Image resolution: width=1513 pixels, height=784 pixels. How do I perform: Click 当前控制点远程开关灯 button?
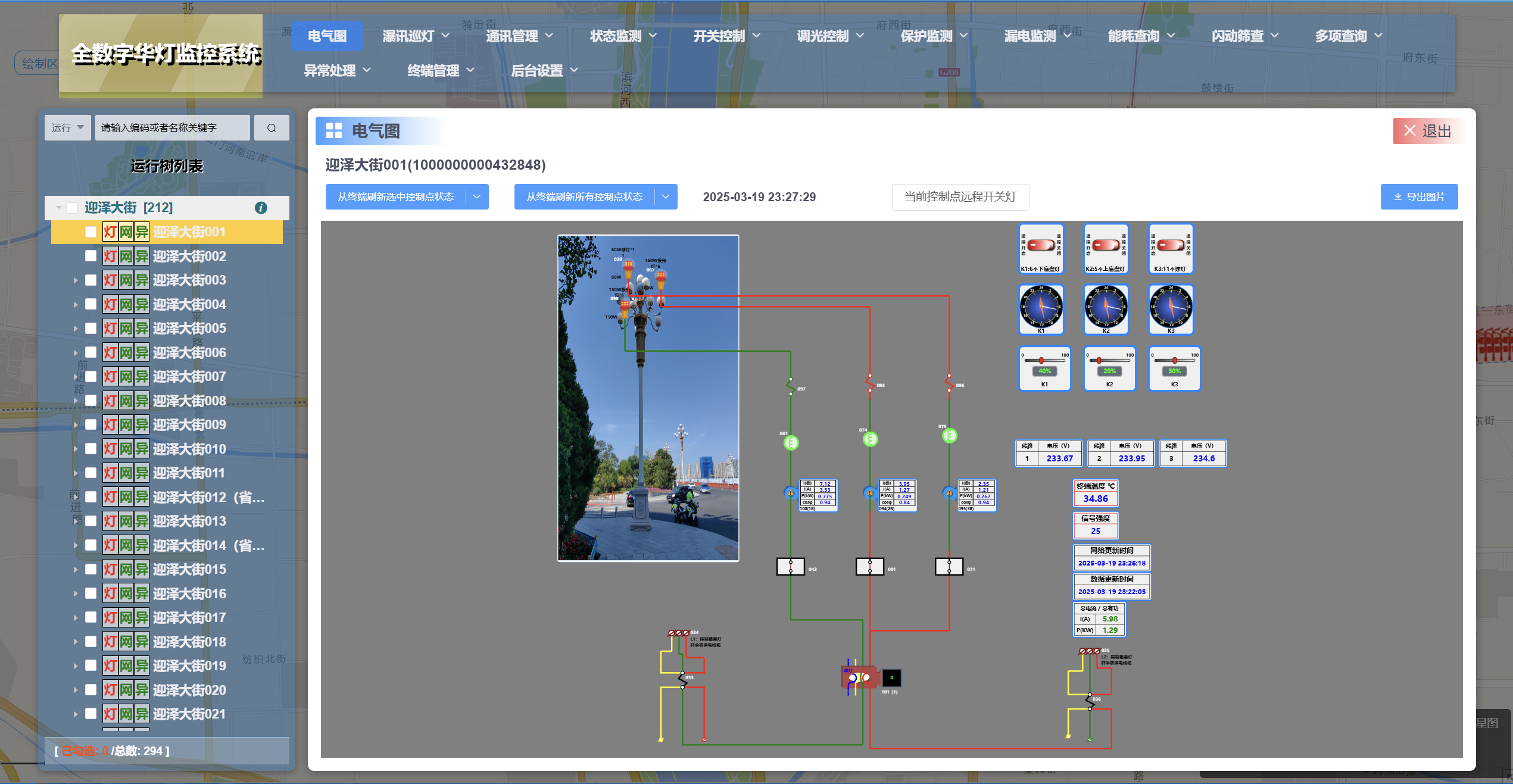960,197
